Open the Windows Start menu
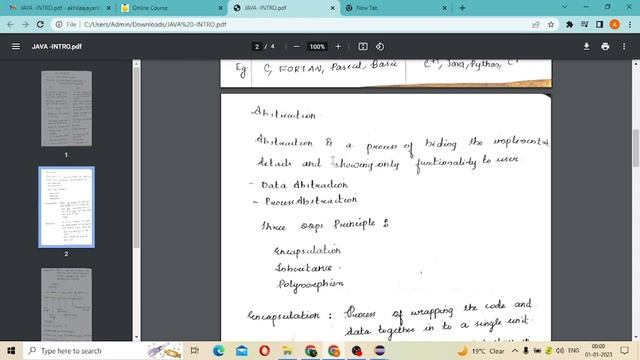The width and height of the screenshot is (640, 360). (11, 351)
